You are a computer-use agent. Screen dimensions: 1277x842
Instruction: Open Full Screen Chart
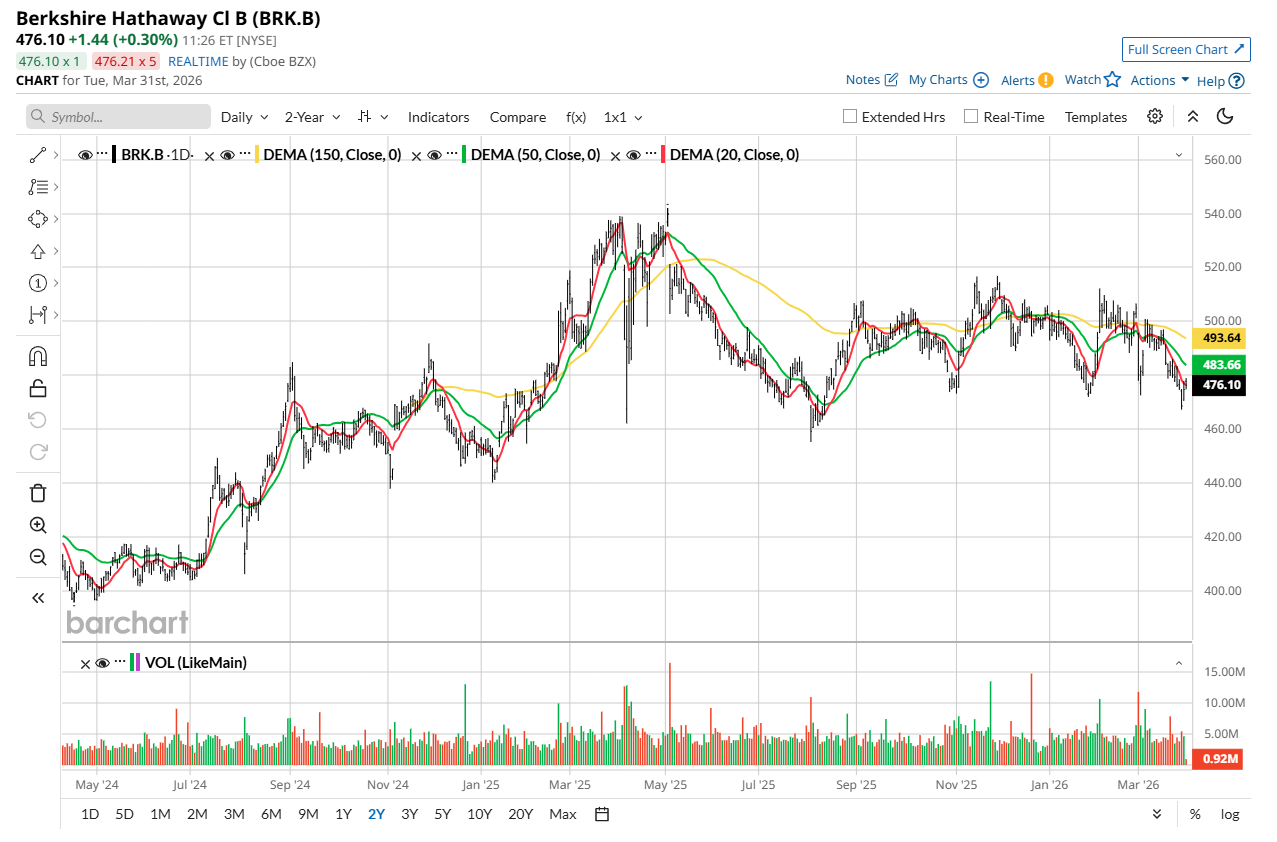coord(1186,49)
